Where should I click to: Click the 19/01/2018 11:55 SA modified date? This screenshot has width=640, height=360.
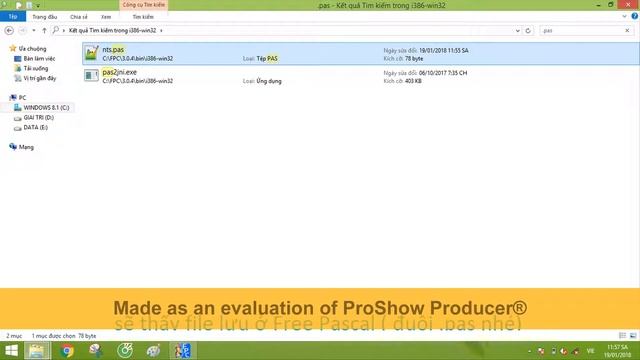[444, 51]
